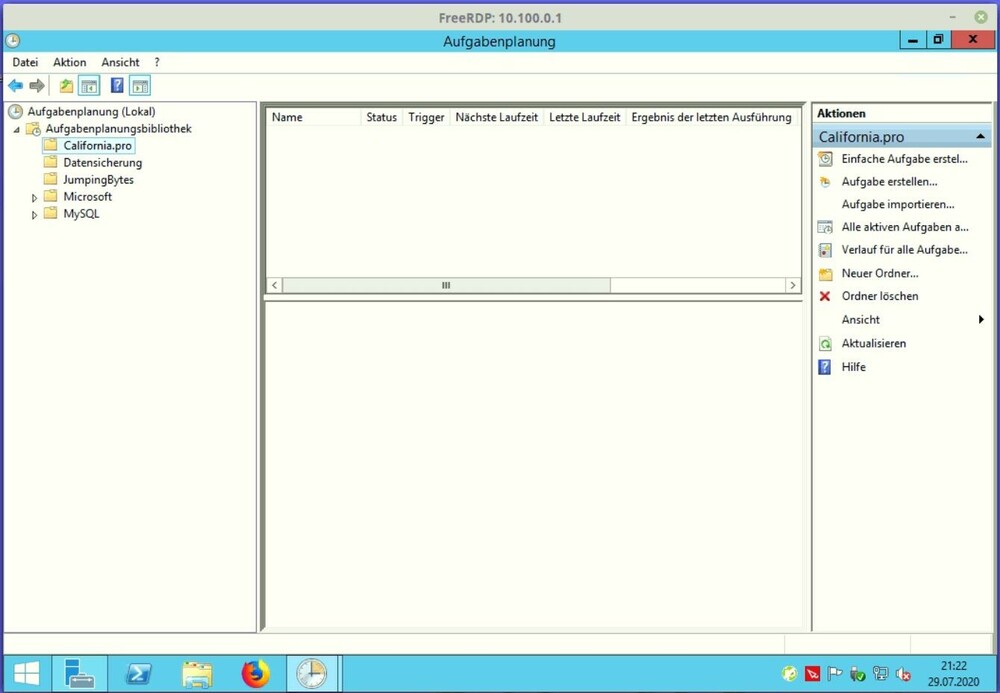Open PowerShell from the taskbar

[x=138, y=675]
